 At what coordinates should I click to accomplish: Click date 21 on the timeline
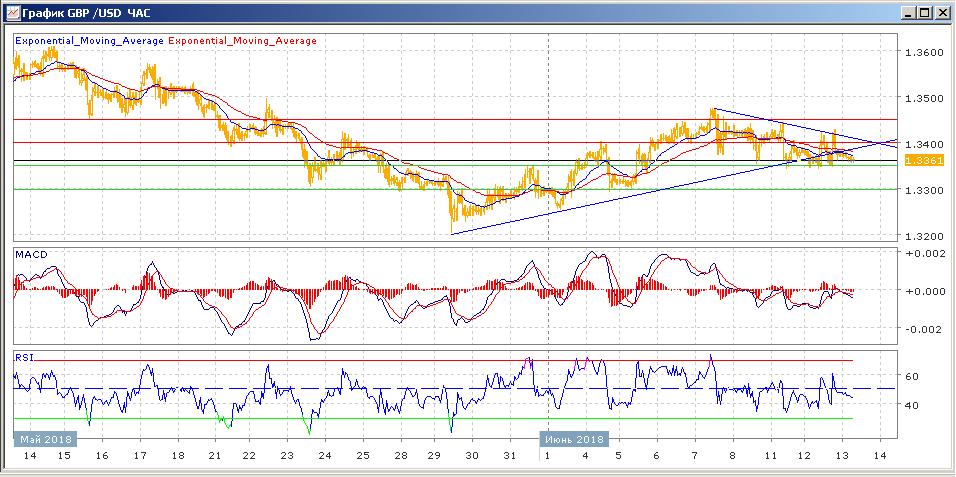215,456
